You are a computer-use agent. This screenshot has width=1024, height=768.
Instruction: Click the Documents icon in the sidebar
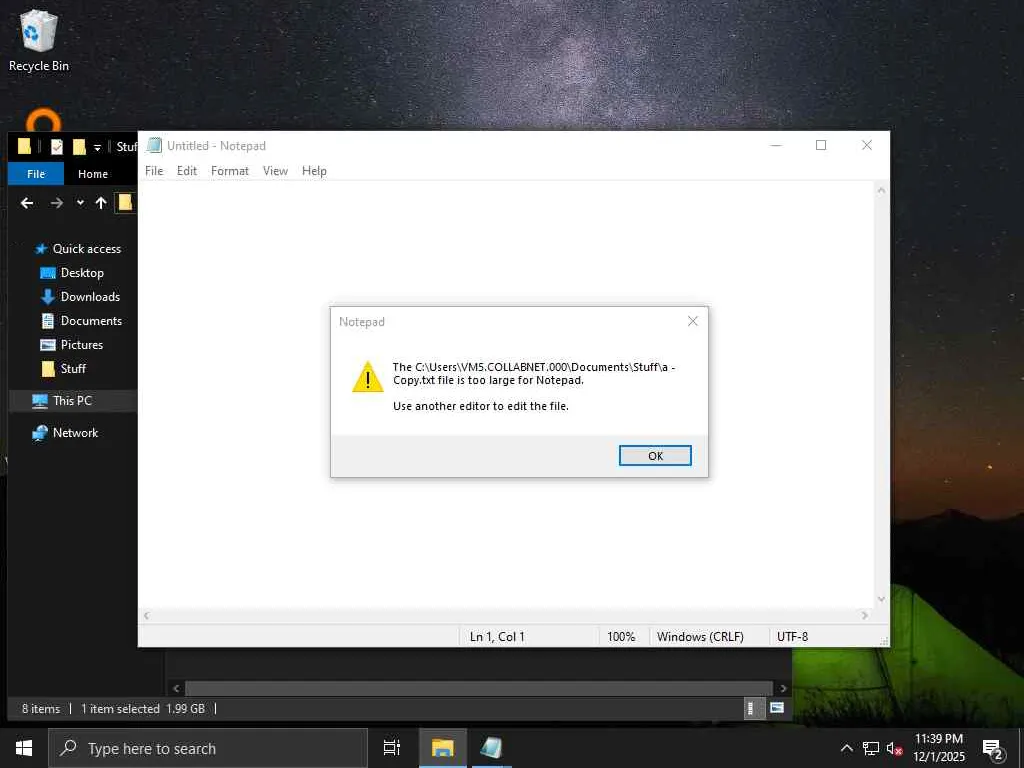pyautogui.click(x=48, y=321)
